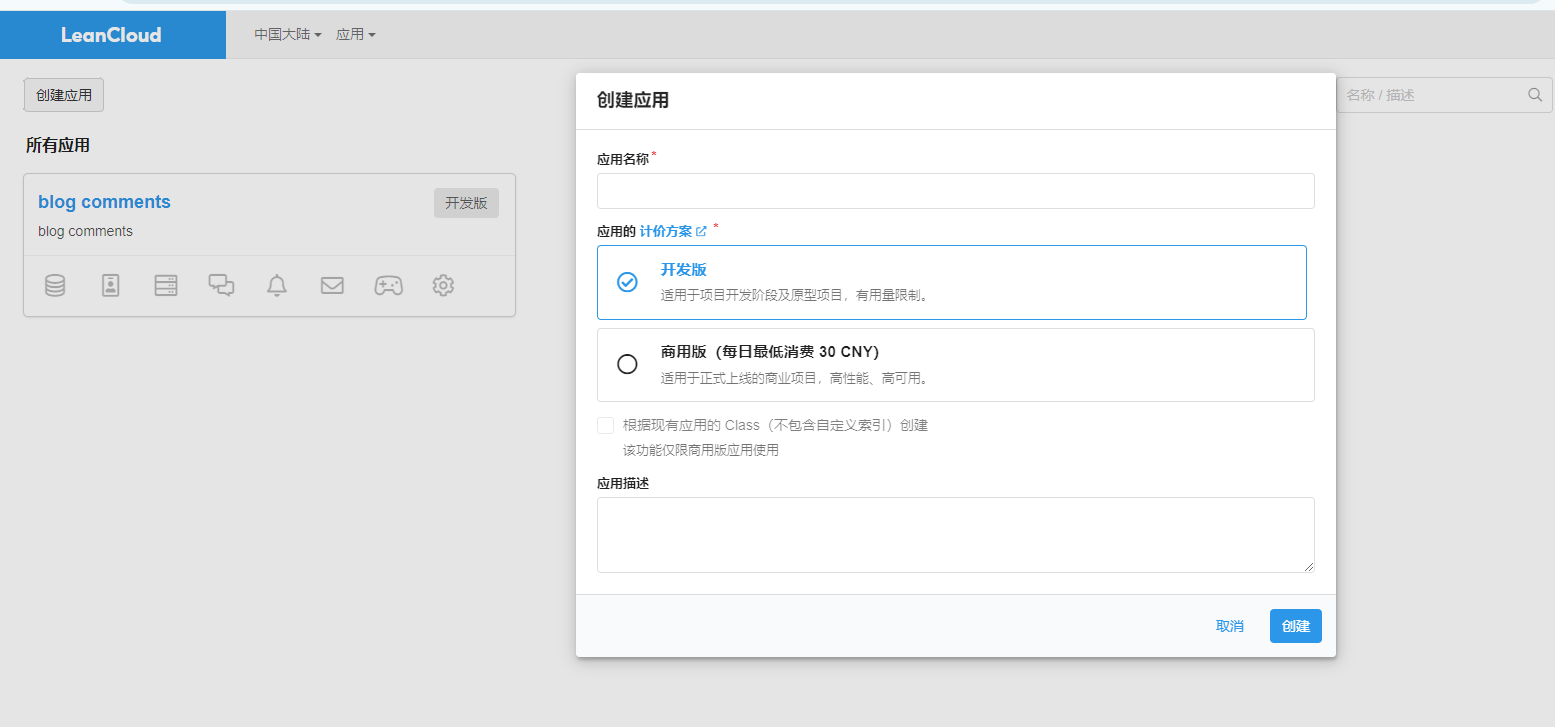The height and width of the screenshot is (727, 1555).
Task: Click the user contact card icon
Action: click(110, 285)
